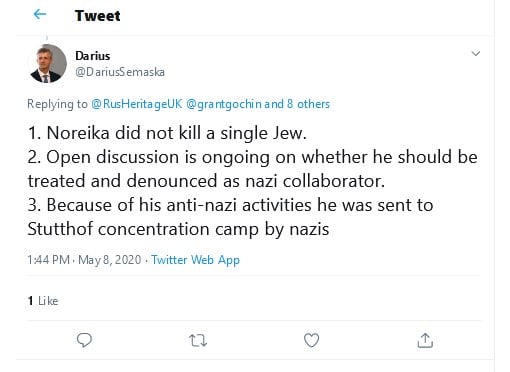Retweet Darius's tweet
Image resolution: width=510 pixels, height=372 pixels.
coord(198,341)
